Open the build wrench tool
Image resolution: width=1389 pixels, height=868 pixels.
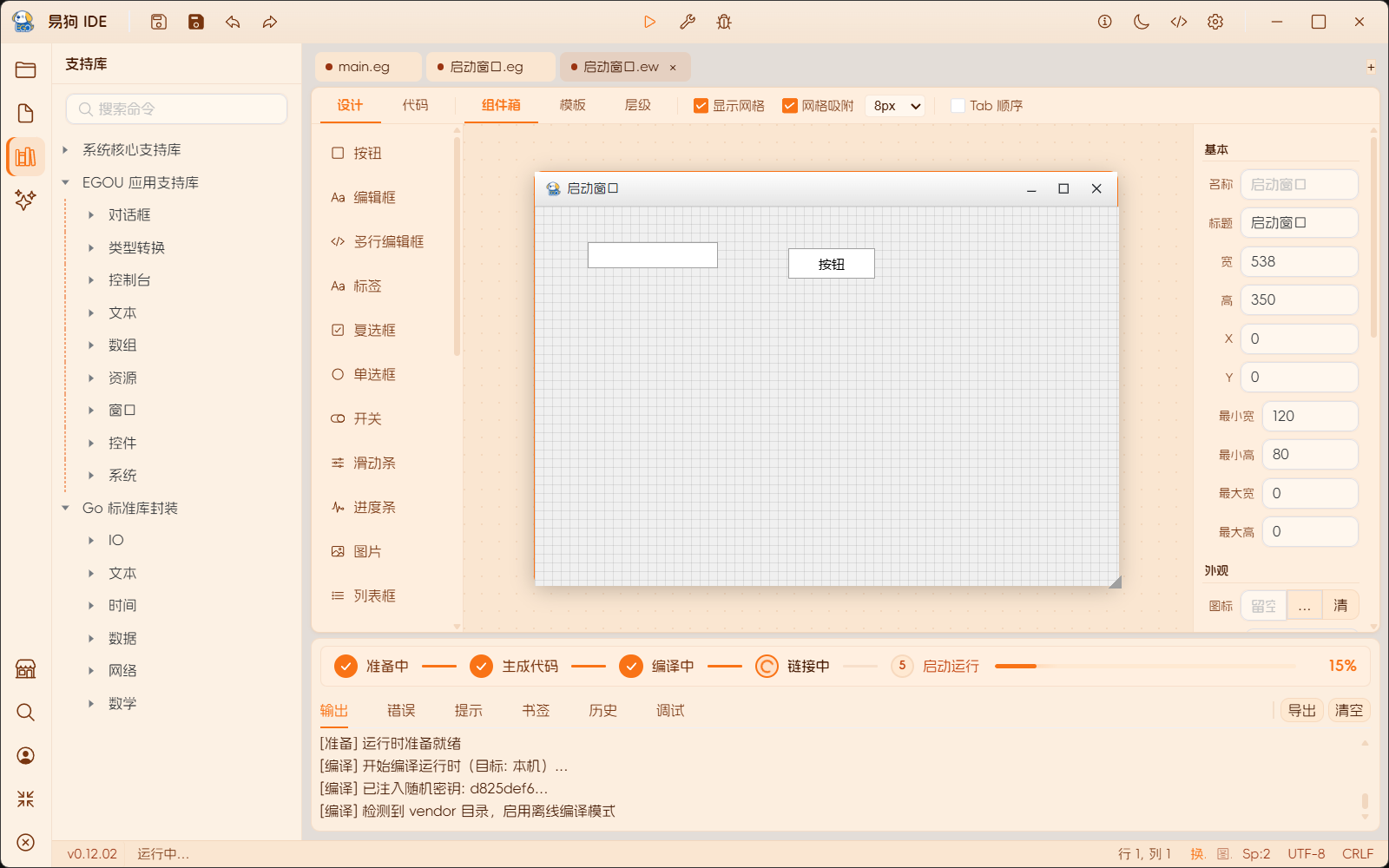[x=688, y=22]
